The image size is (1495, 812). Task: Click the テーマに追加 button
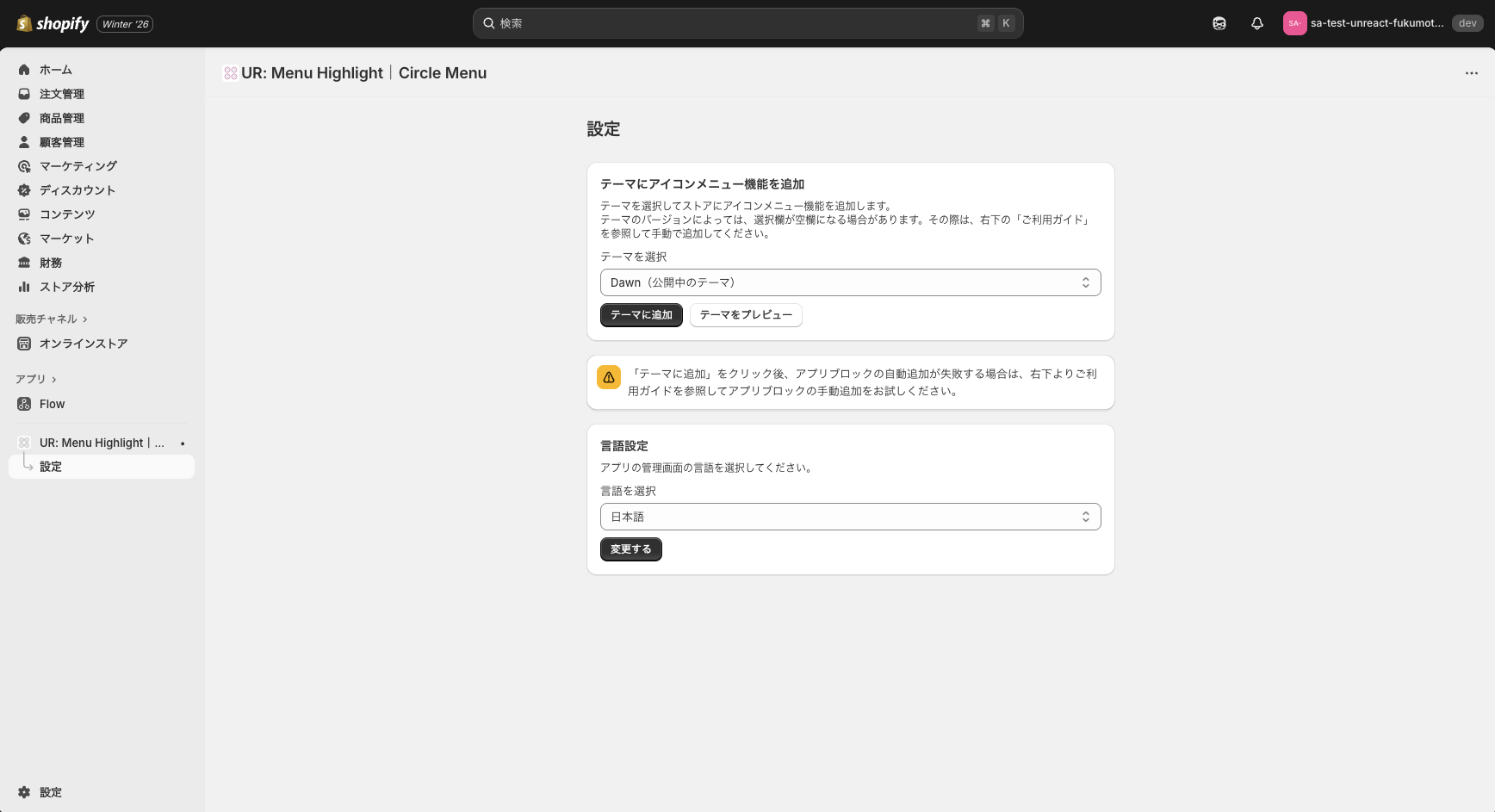pos(641,315)
